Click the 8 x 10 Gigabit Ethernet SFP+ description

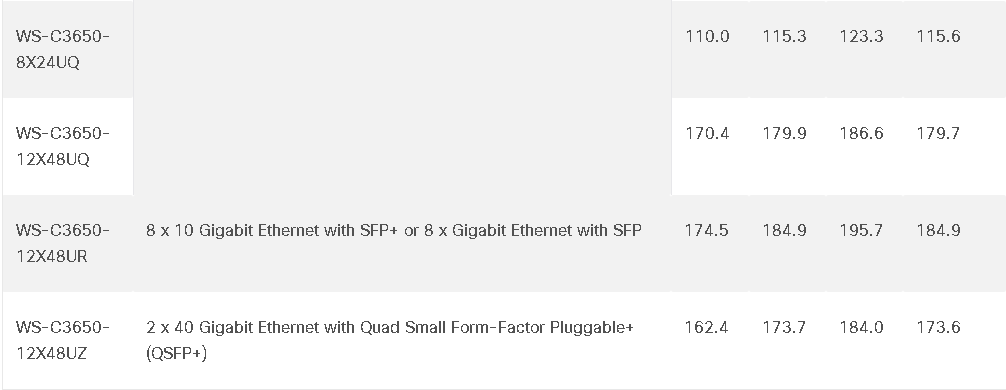click(x=393, y=230)
